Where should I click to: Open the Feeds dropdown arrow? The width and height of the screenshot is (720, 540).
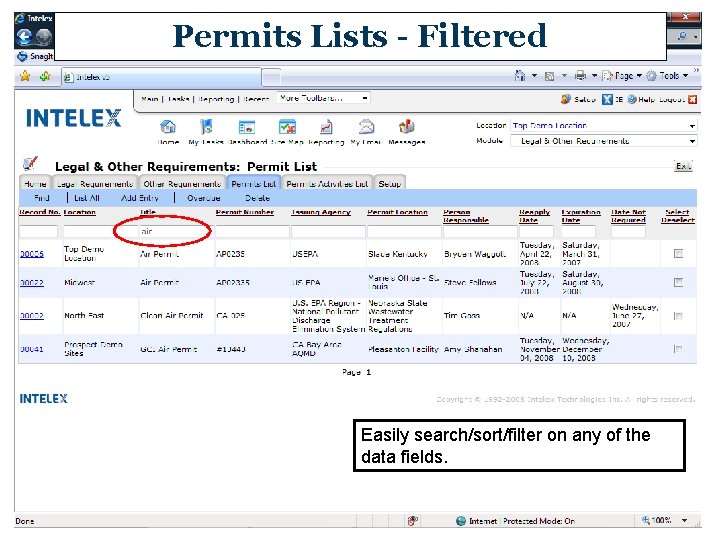tap(564, 76)
